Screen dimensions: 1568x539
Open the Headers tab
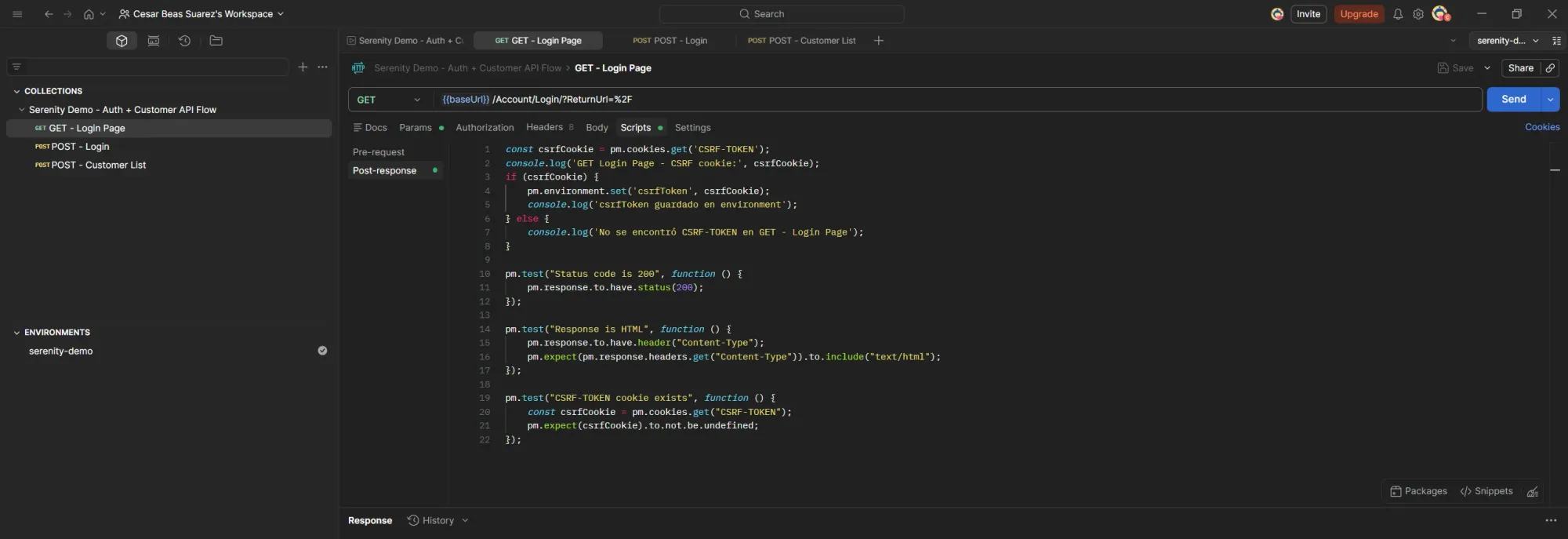coord(549,128)
